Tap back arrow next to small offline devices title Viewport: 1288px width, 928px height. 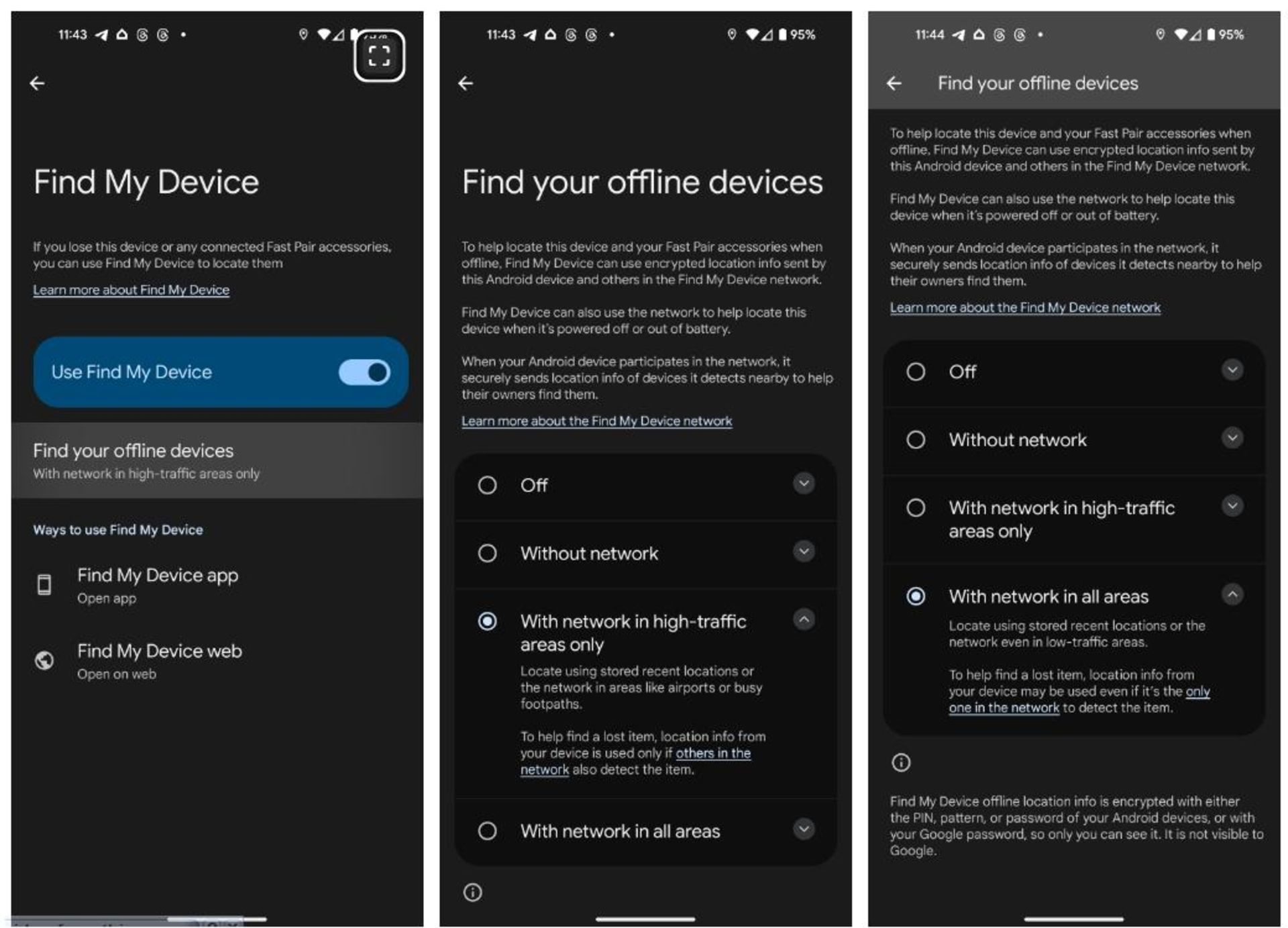894,83
